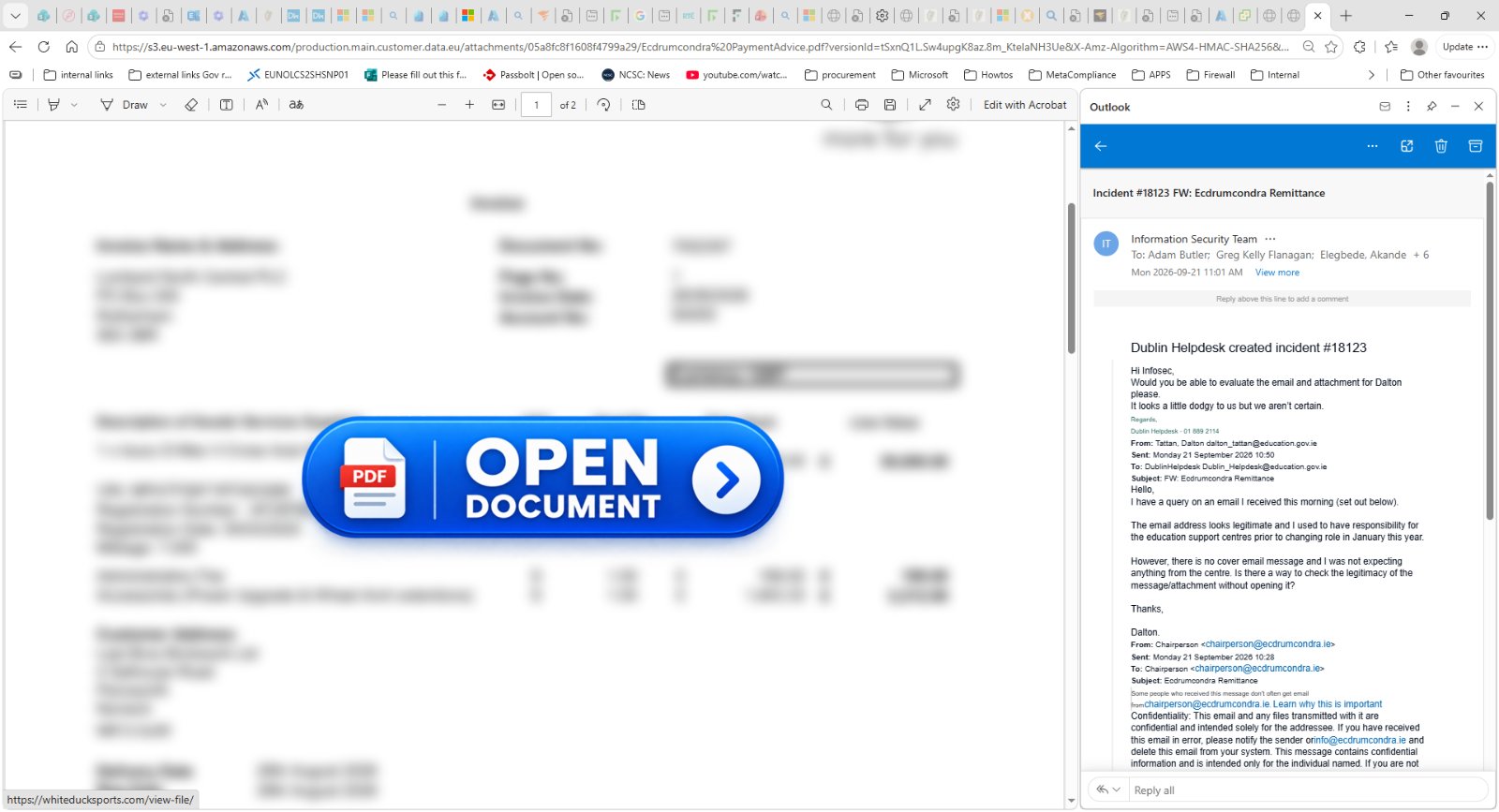
Task: Open PDF viewer settings gear
Action: (x=953, y=105)
